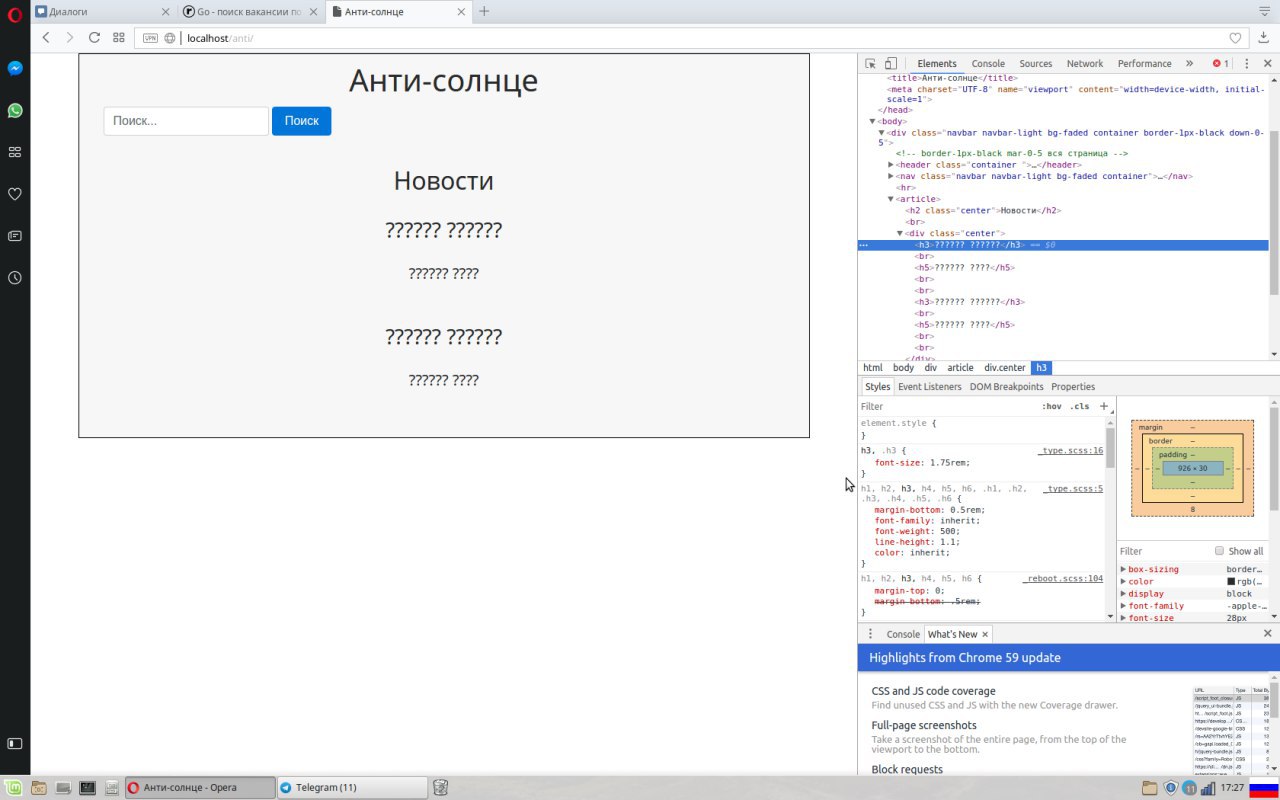Image resolution: width=1280 pixels, height=800 pixels.
Task: Click the downloads icon in address bar
Action: (1264, 38)
